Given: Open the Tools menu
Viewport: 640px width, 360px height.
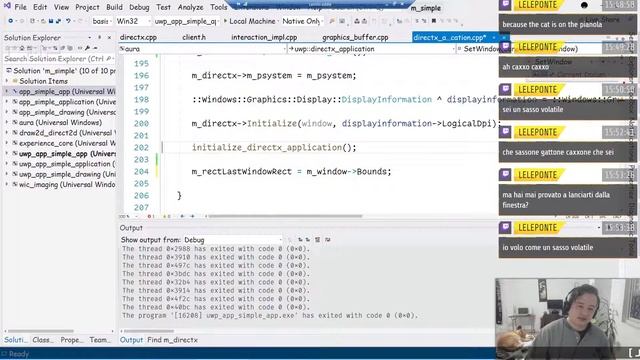Looking at the screenshot, I should 219,7.
